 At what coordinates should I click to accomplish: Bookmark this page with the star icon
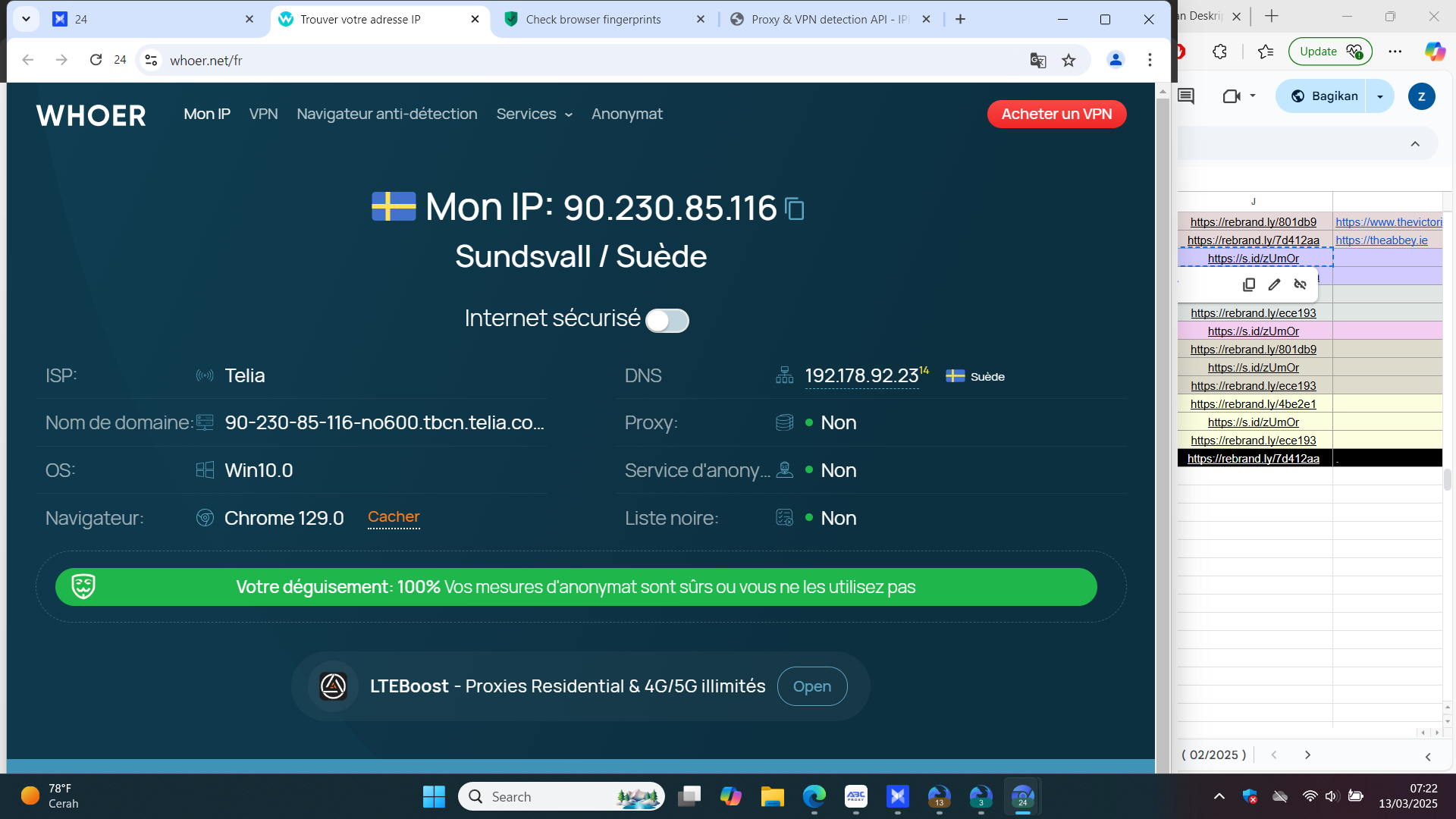[1068, 61]
